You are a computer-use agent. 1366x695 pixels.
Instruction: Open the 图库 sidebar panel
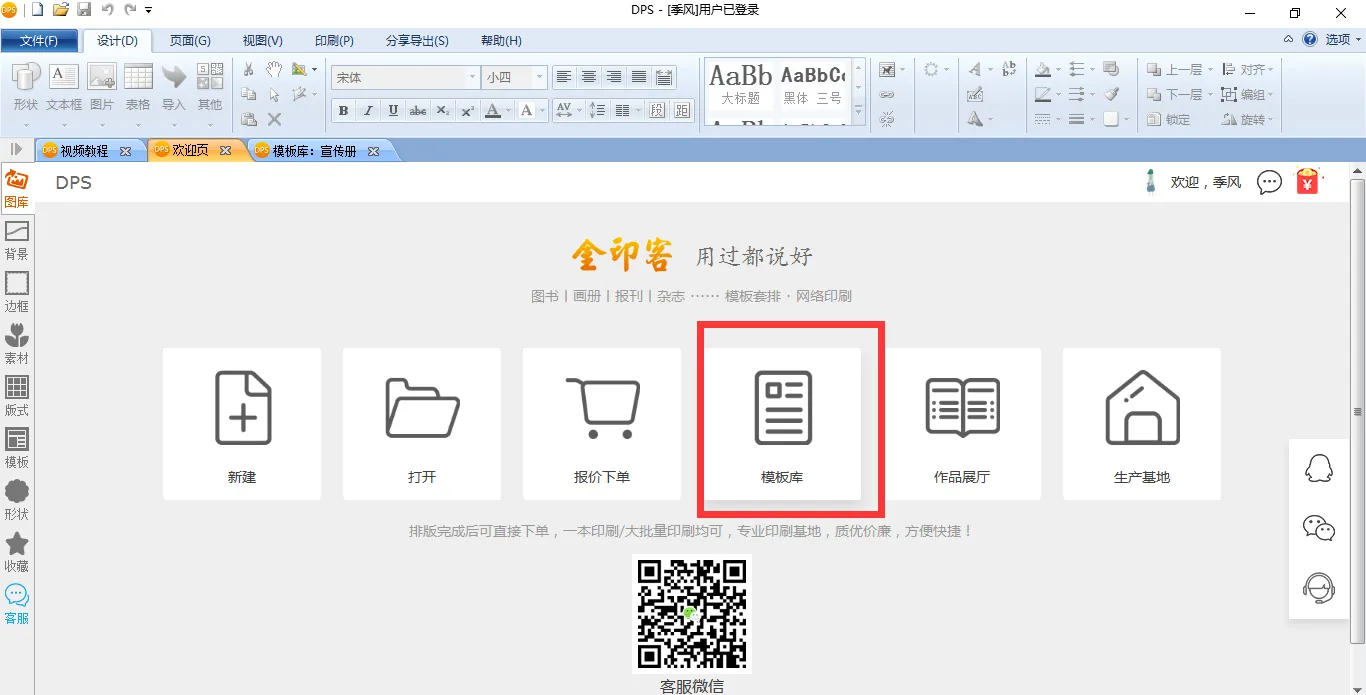pos(17,189)
